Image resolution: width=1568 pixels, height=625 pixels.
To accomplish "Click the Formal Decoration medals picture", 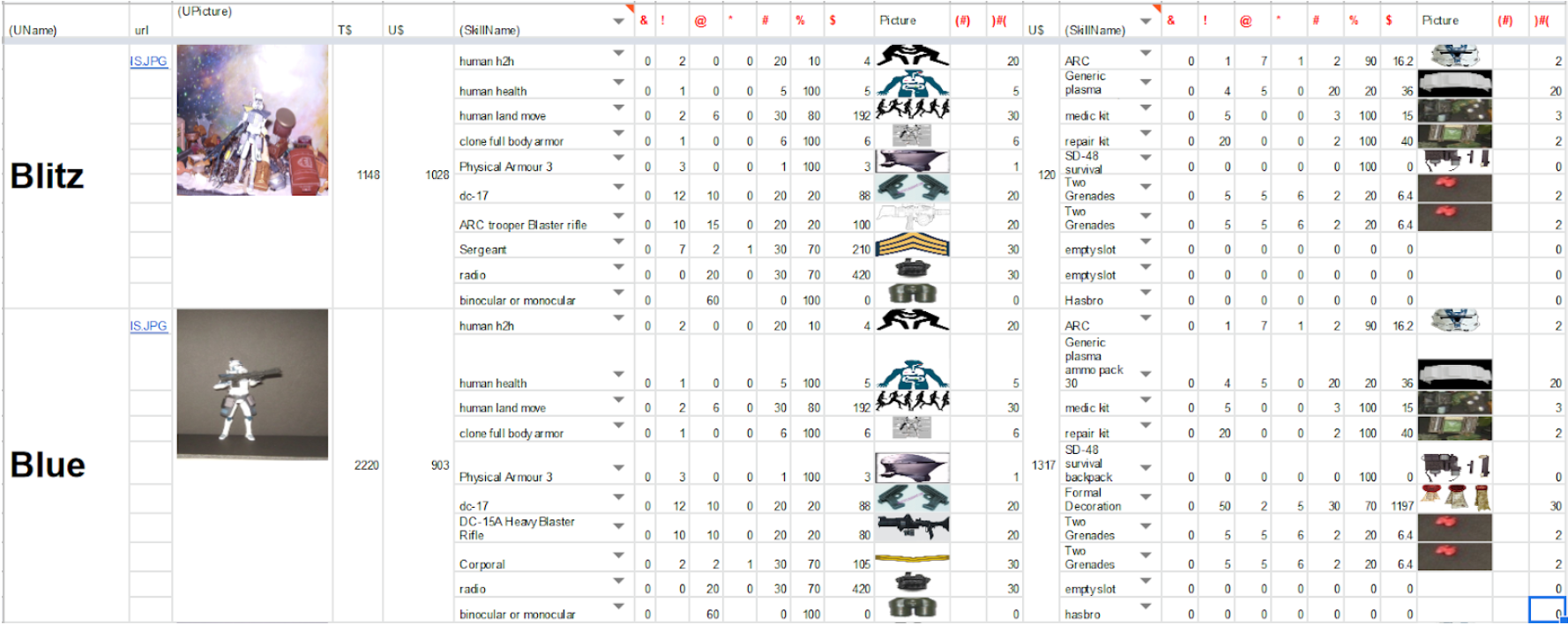I will 1454,498.
